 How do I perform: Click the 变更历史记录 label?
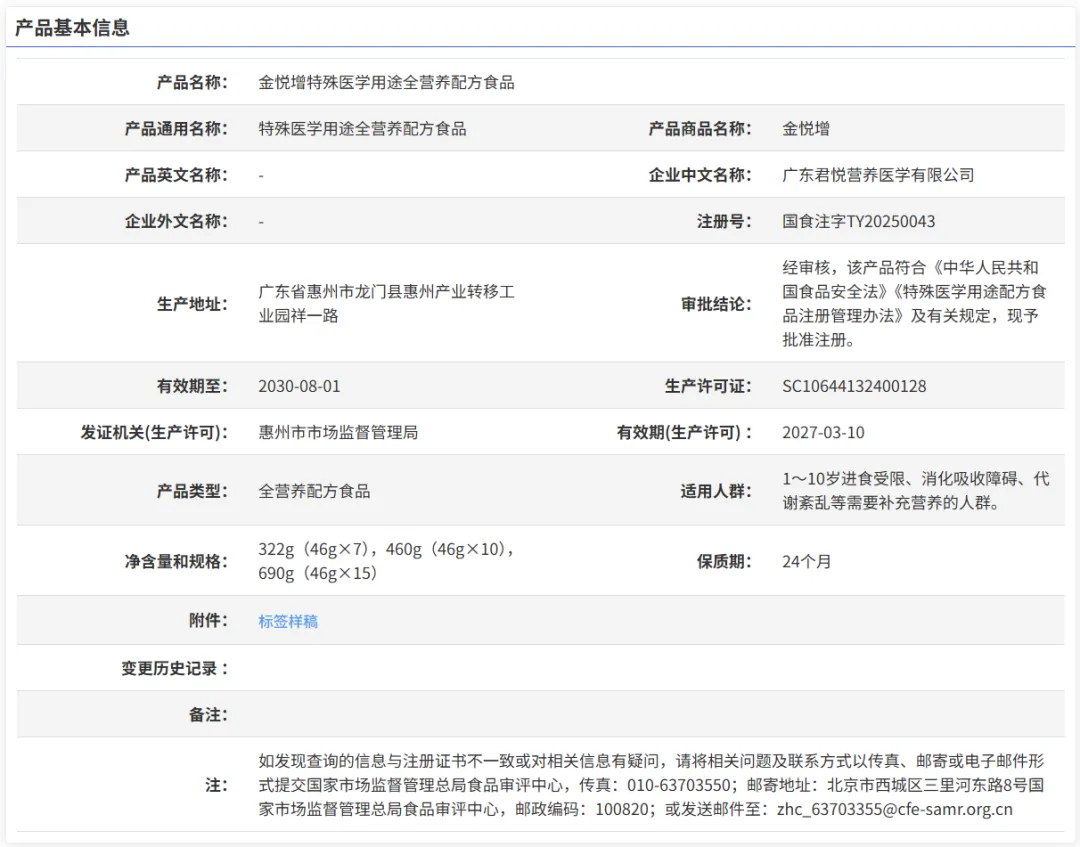coord(175,668)
